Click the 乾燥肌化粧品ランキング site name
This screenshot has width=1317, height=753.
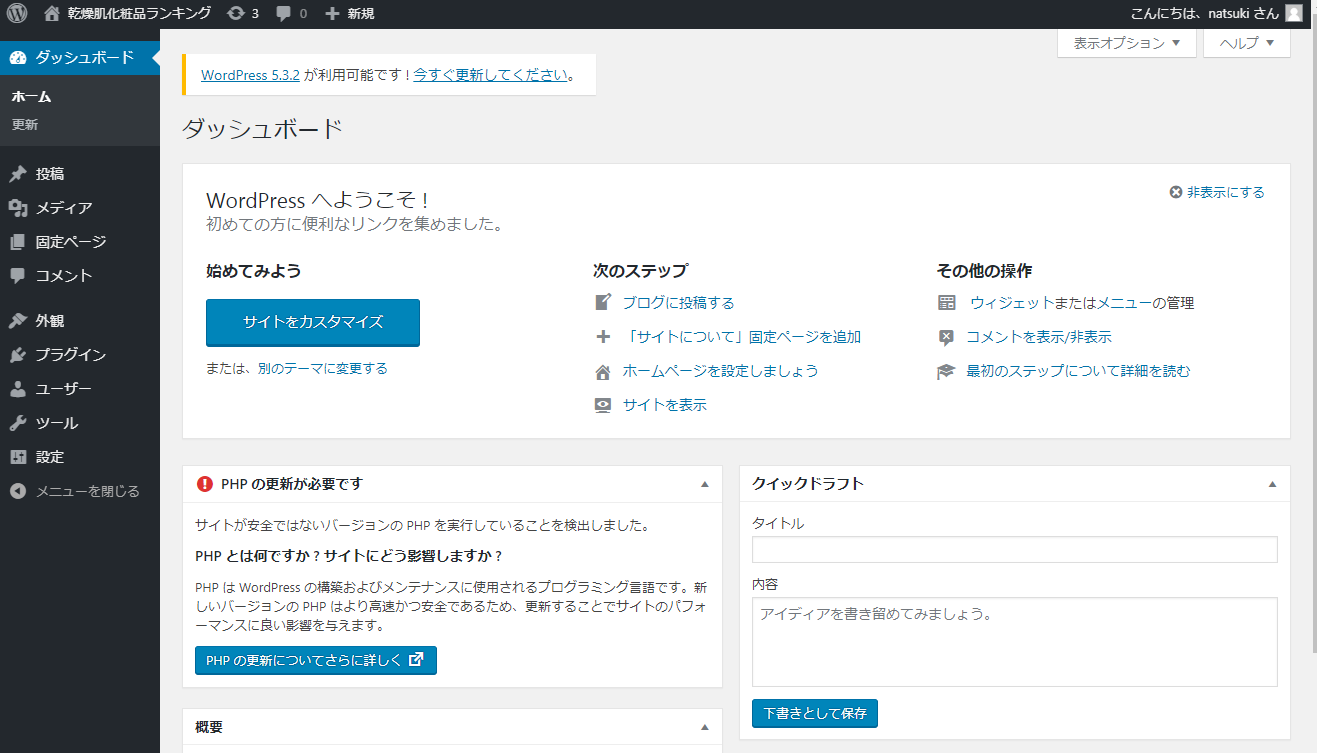(x=139, y=13)
